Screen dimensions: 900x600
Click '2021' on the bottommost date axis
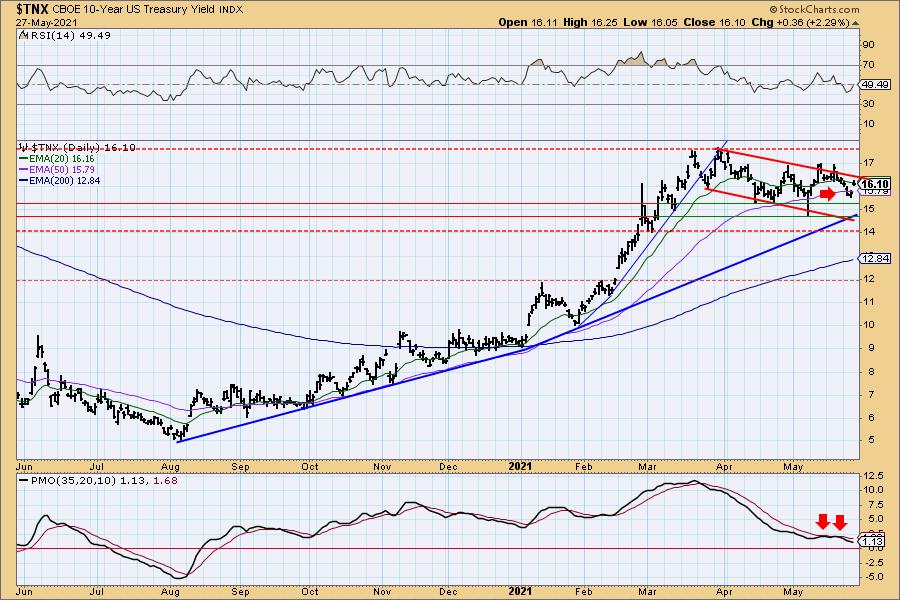(520, 591)
